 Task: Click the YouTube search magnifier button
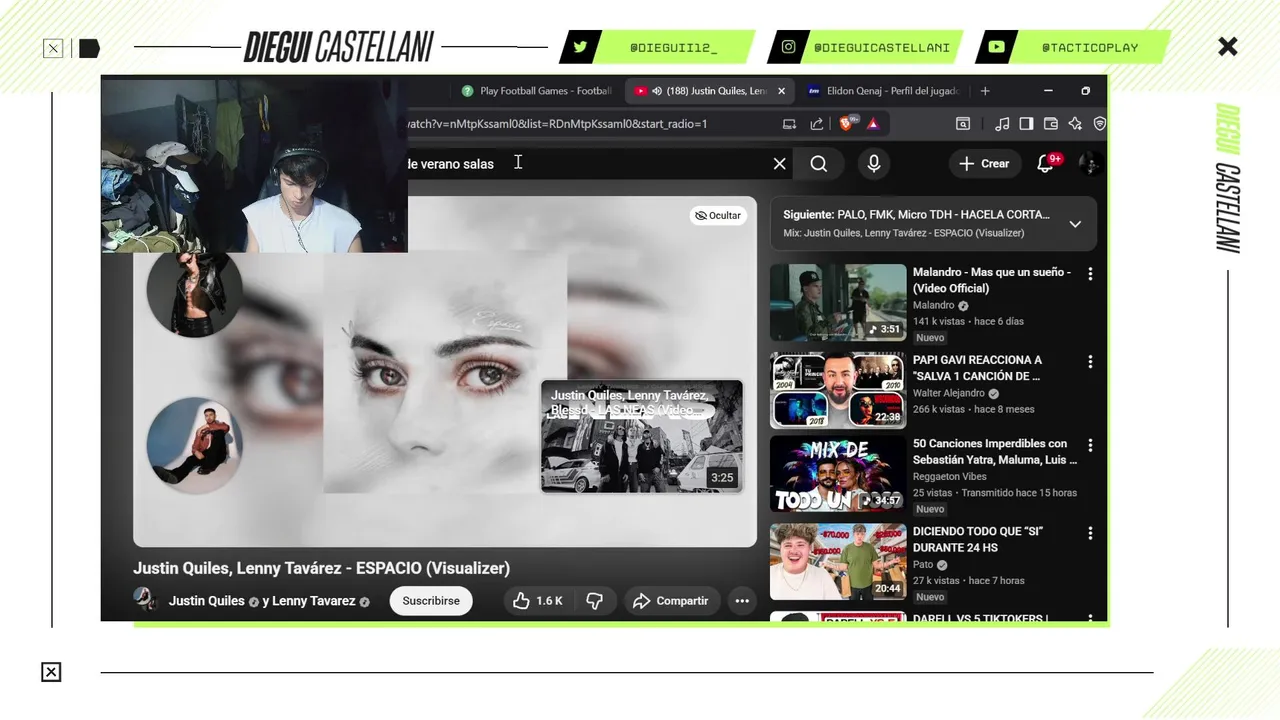coord(819,164)
